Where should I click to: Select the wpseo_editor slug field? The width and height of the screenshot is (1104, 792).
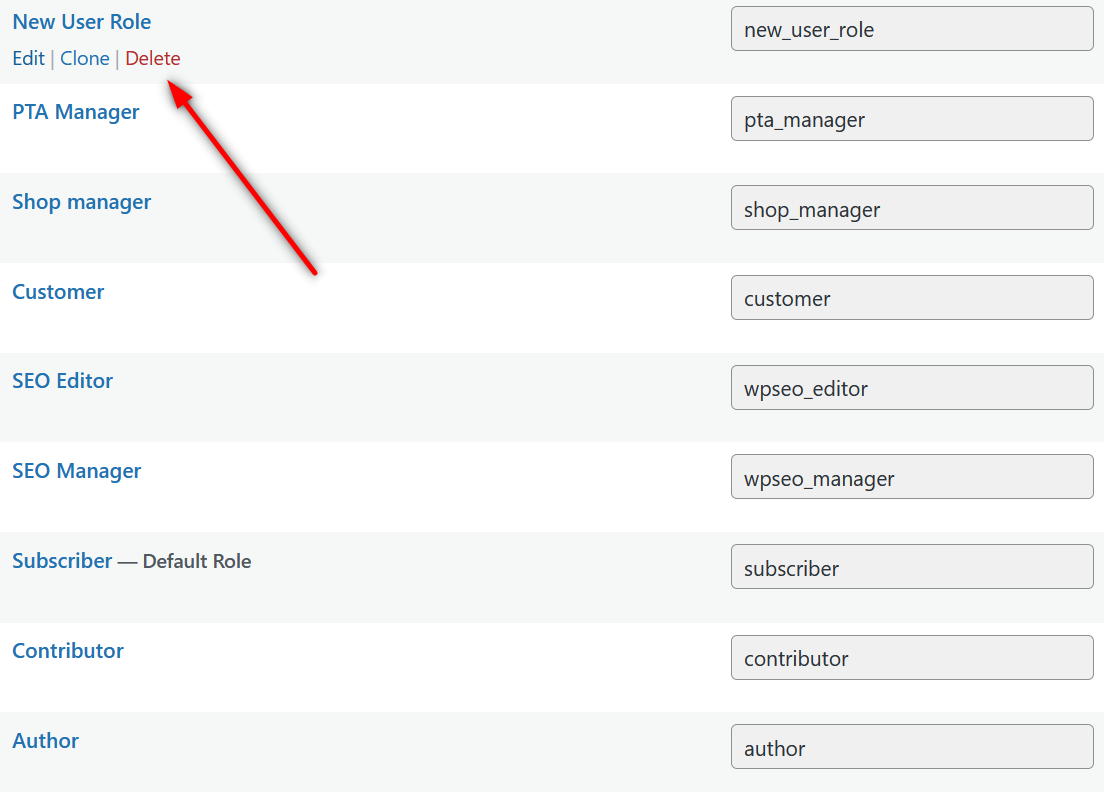(911, 387)
